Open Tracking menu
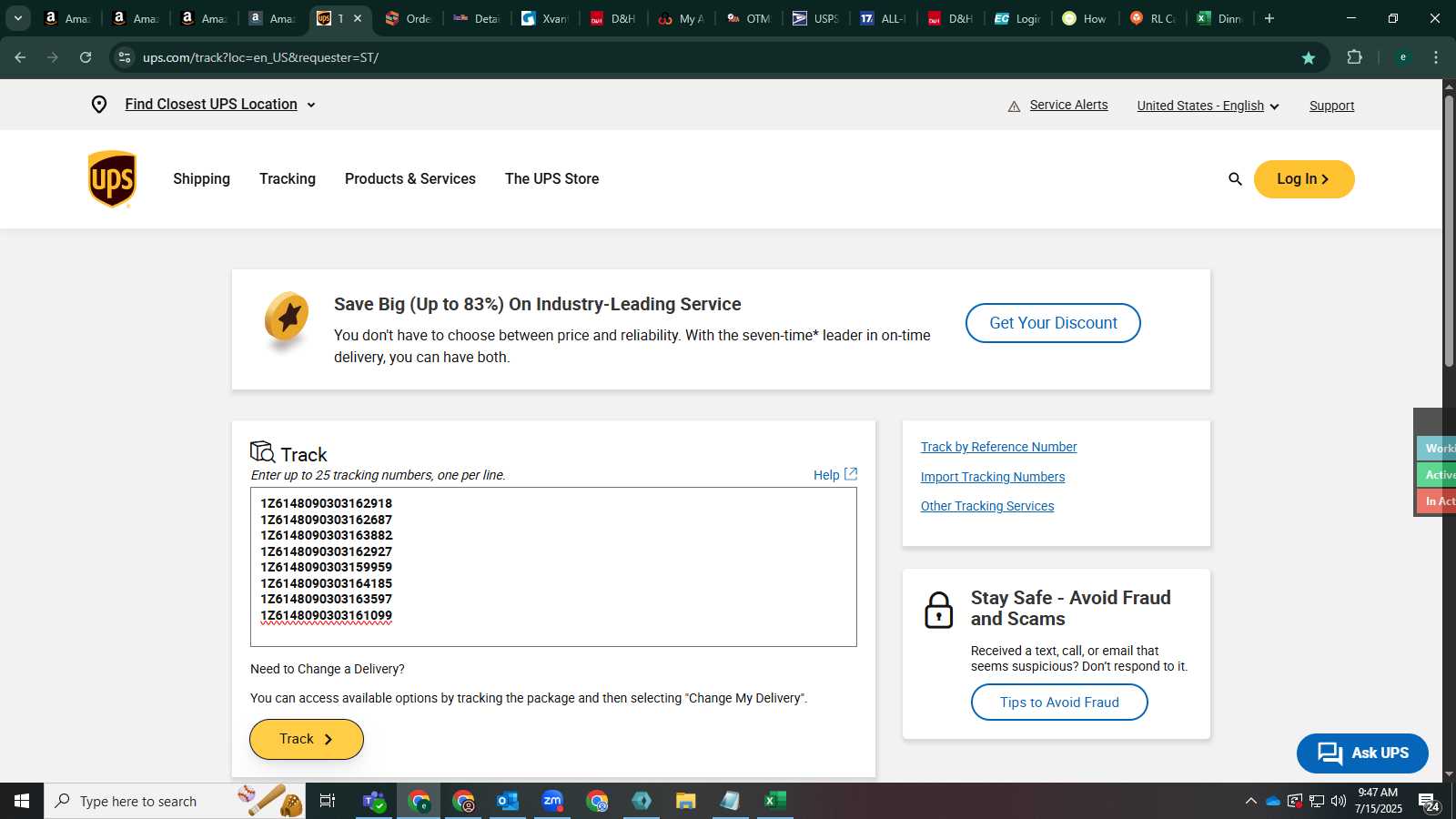Viewport: 1456px width, 819px height. [288, 179]
